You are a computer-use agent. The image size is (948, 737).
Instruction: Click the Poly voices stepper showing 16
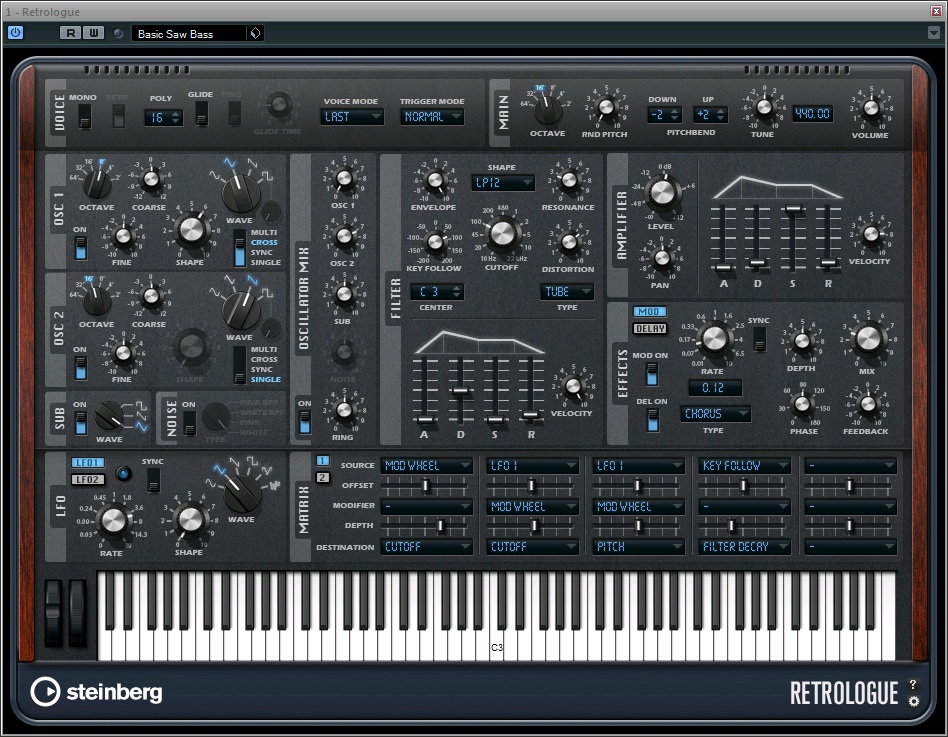click(164, 118)
